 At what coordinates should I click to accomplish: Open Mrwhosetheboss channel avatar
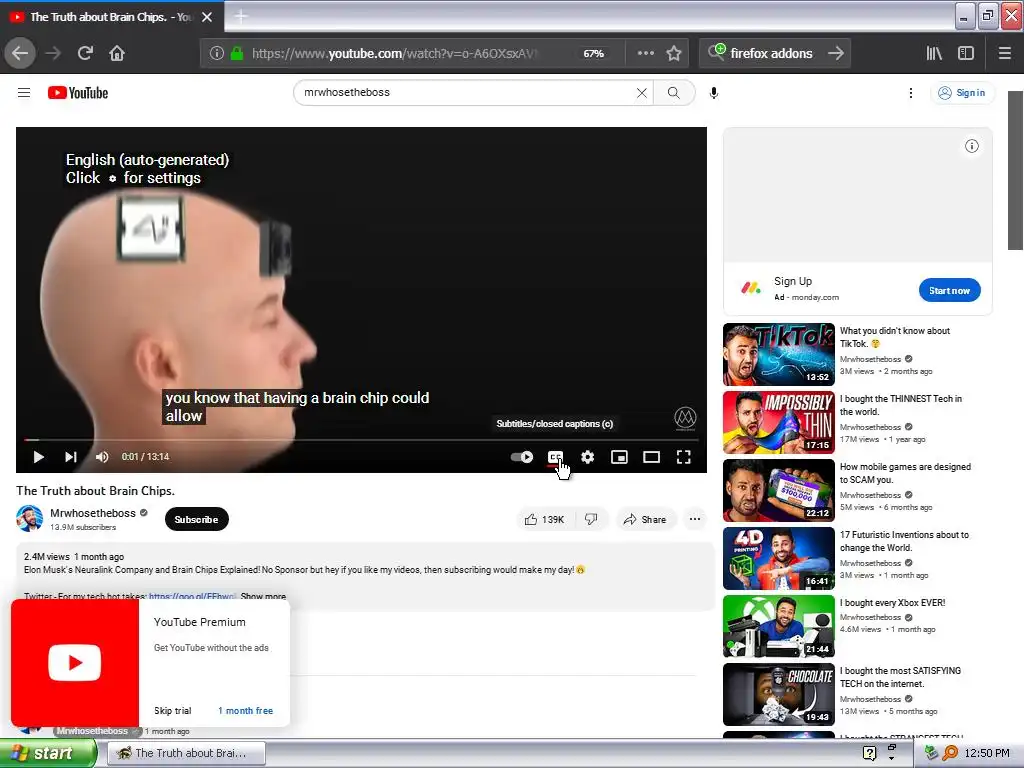pyautogui.click(x=29, y=519)
